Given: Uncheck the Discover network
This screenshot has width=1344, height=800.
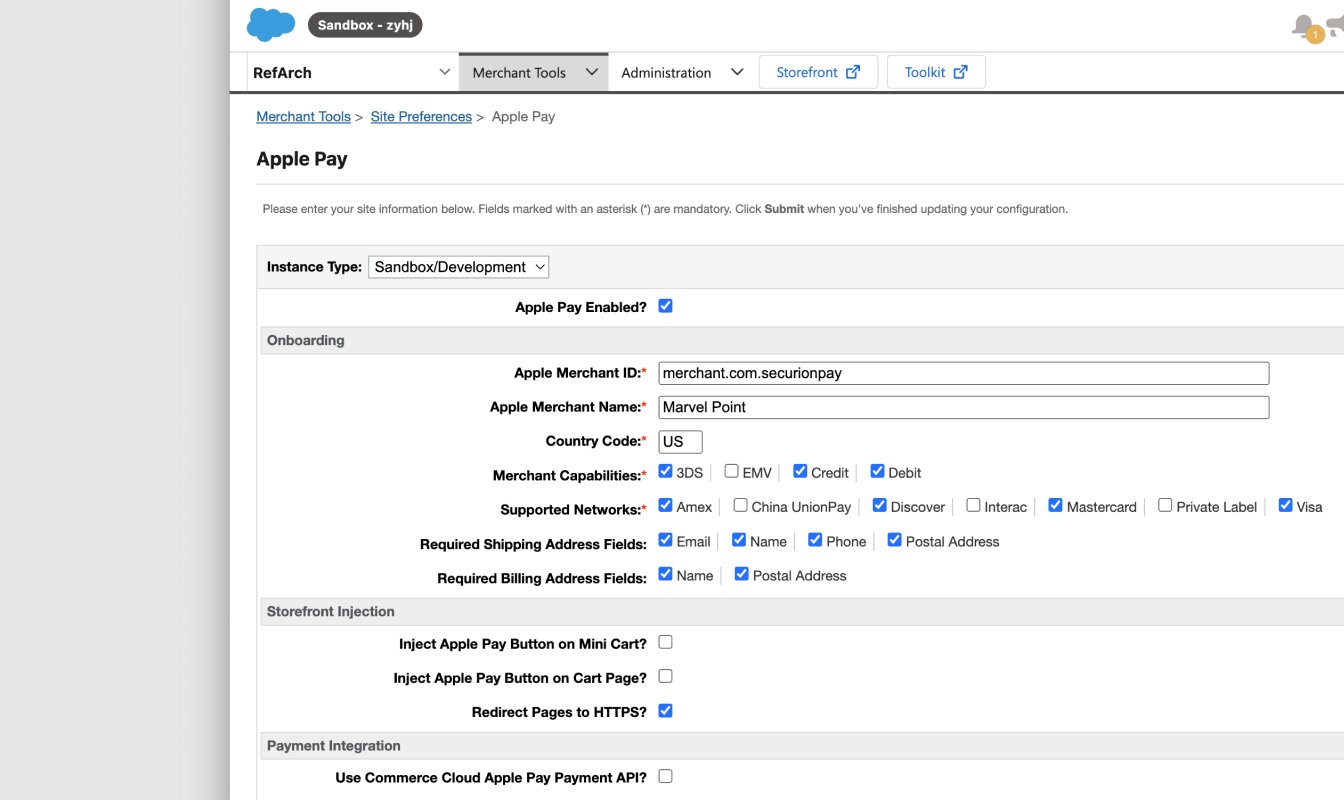Looking at the screenshot, I should (879, 505).
